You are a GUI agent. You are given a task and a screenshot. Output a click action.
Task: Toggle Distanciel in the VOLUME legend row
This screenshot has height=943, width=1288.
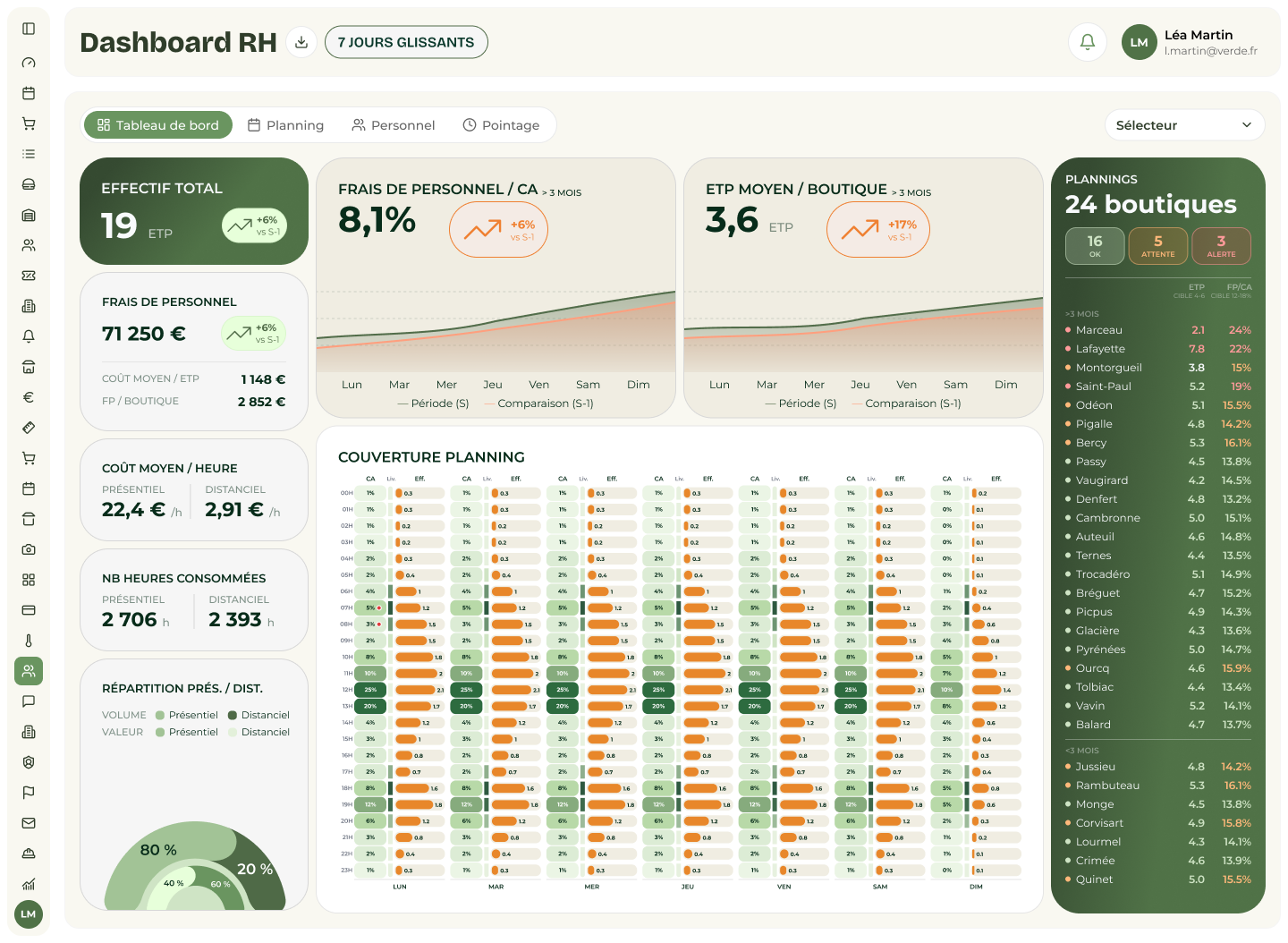258,715
